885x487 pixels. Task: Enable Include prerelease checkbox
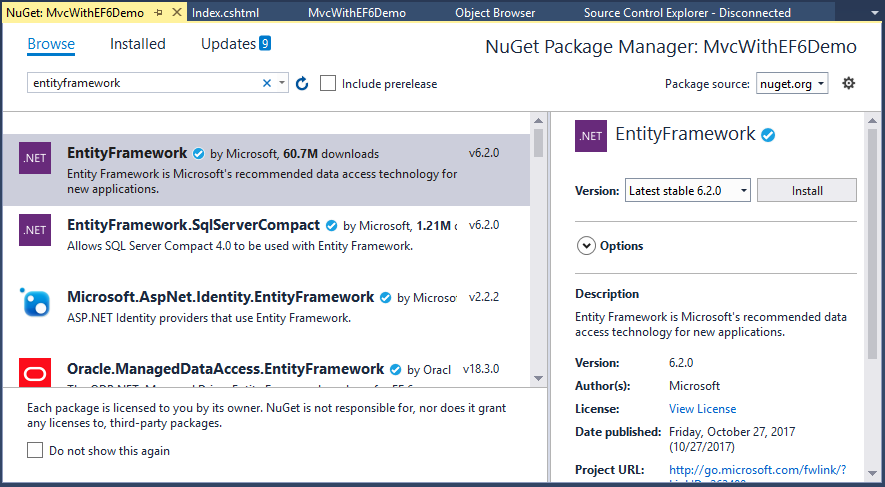328,84
